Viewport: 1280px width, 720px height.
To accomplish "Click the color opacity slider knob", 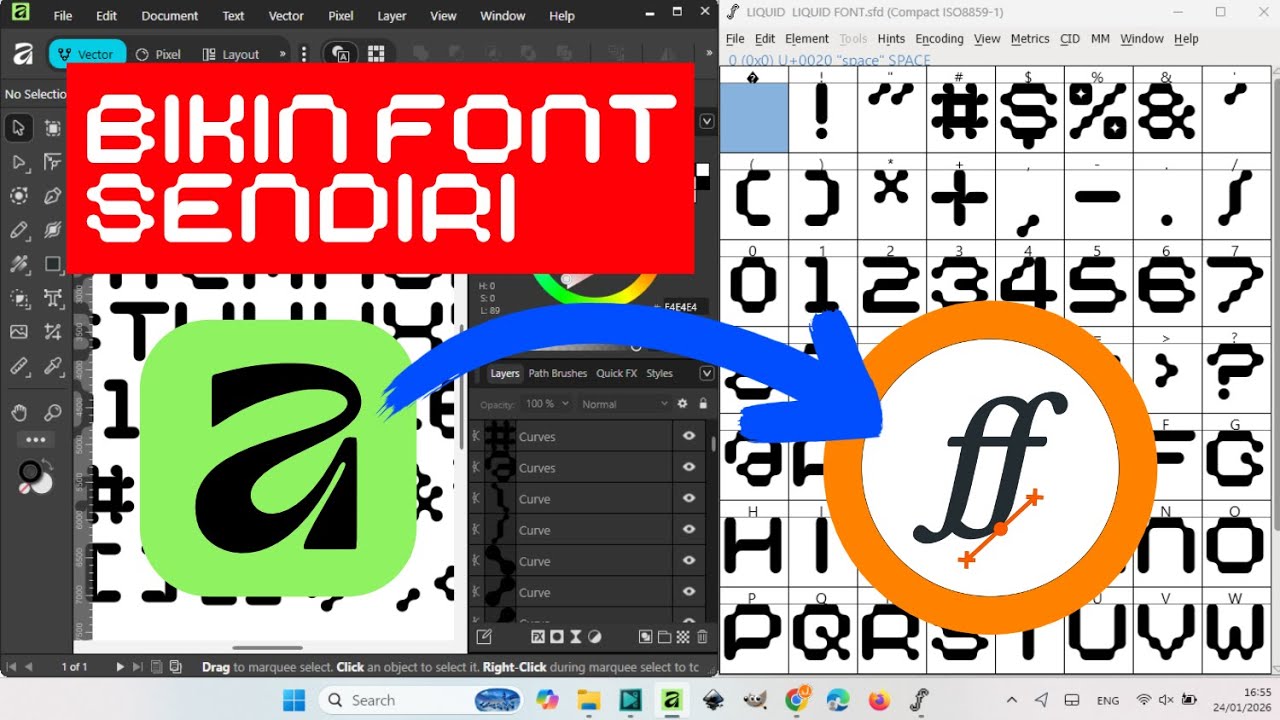I will (636, 347).
